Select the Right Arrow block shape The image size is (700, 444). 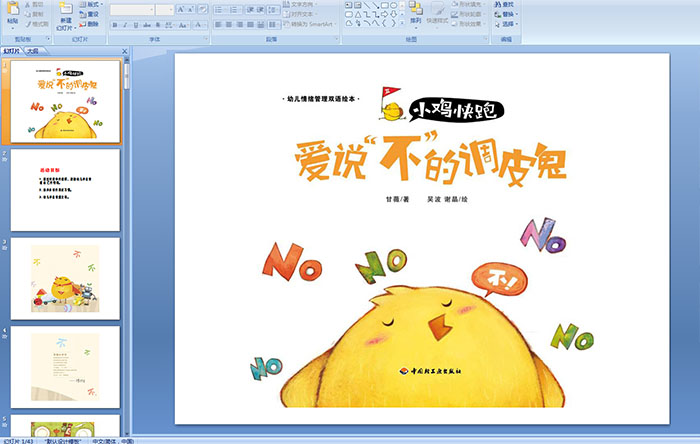point(384,14)
